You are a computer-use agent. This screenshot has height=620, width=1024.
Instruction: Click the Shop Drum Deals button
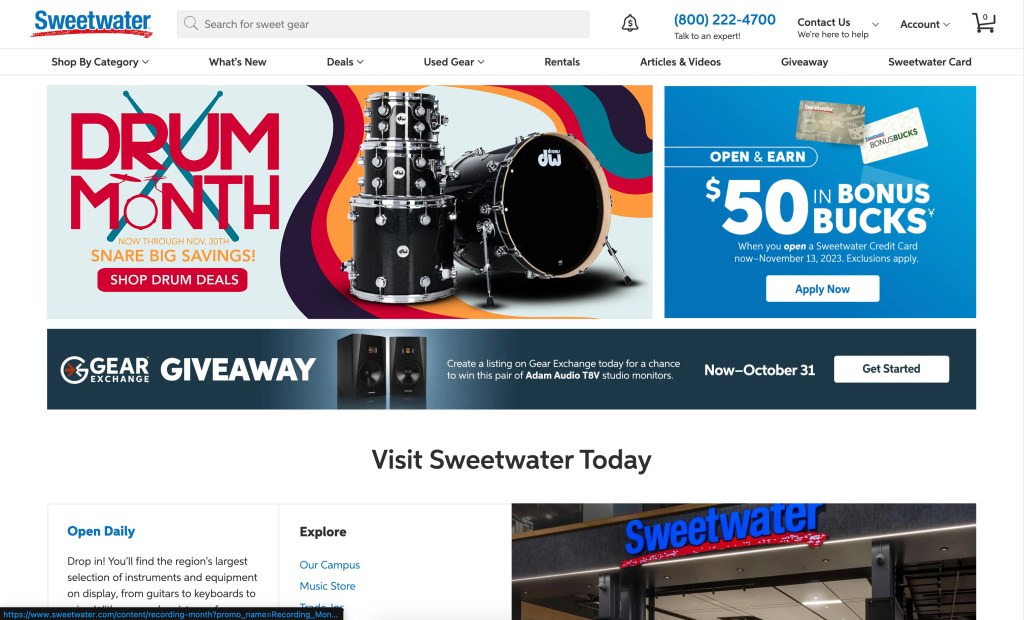click(173, 280)
